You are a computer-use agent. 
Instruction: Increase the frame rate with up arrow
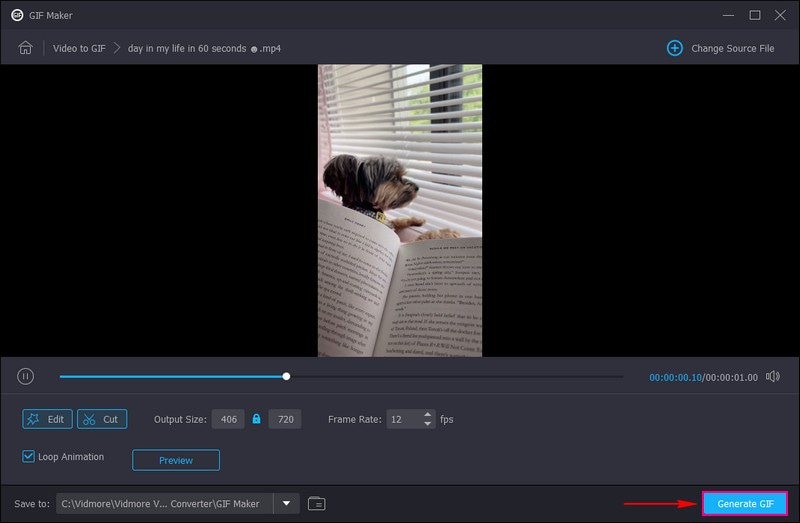(x=429, y=415)
